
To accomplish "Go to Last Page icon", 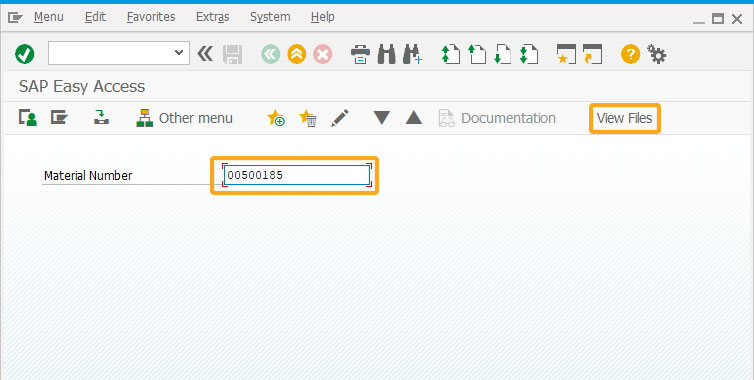I will click(529, 54).
